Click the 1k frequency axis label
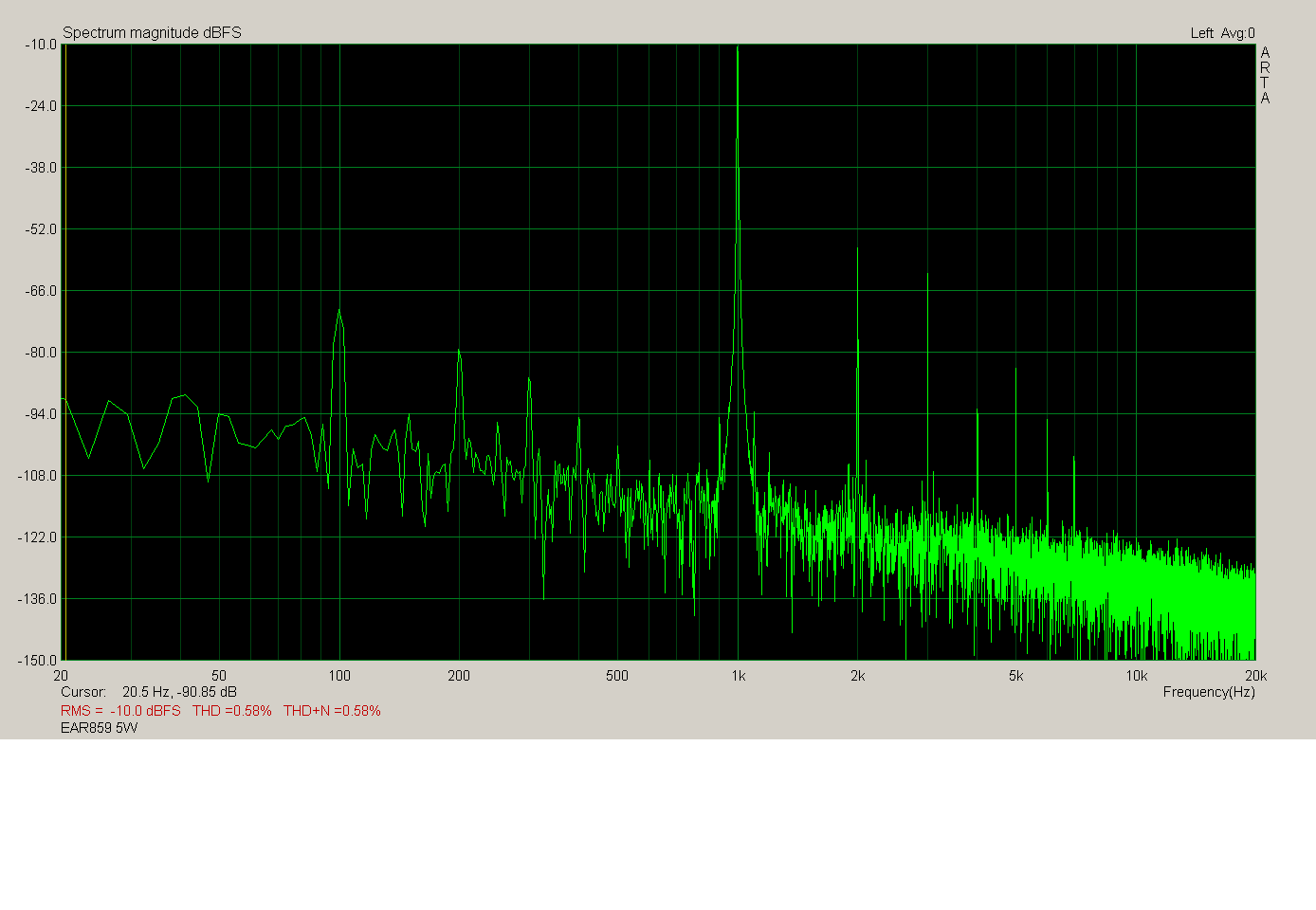 click(739, 676)
